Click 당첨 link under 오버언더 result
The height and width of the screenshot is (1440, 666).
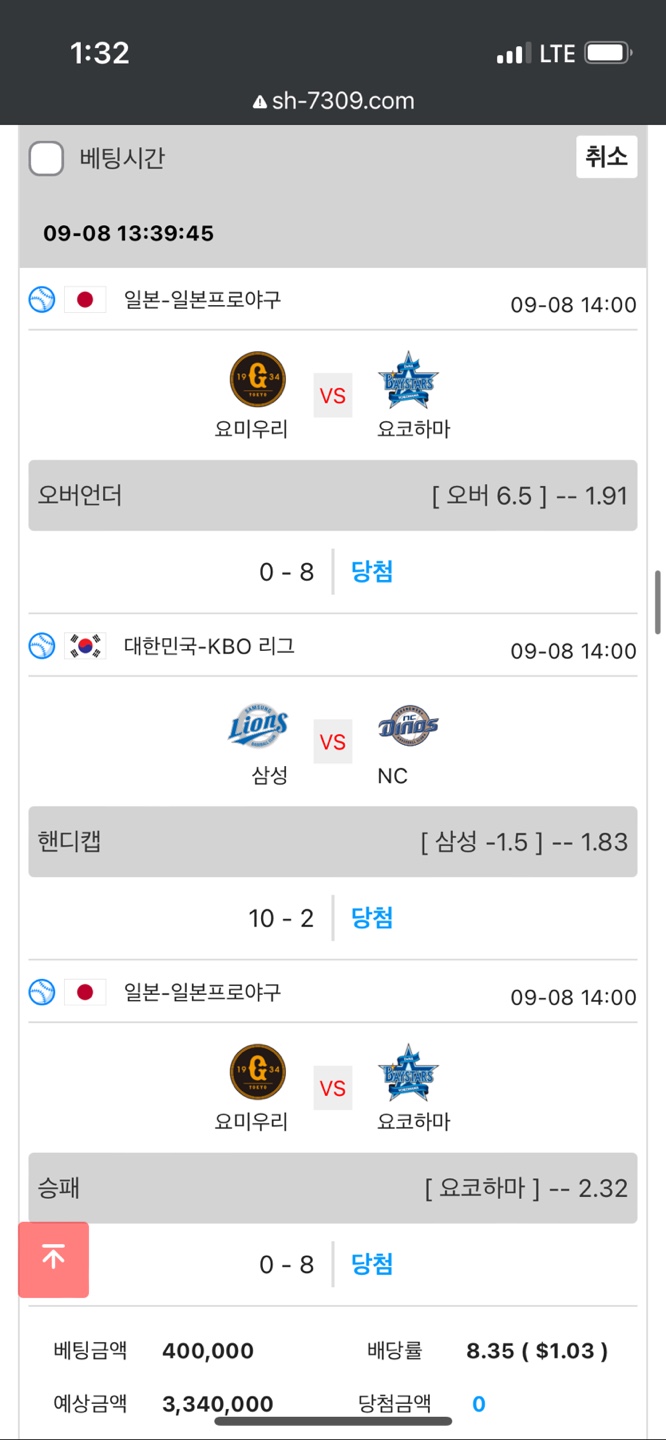coord(372,571)
